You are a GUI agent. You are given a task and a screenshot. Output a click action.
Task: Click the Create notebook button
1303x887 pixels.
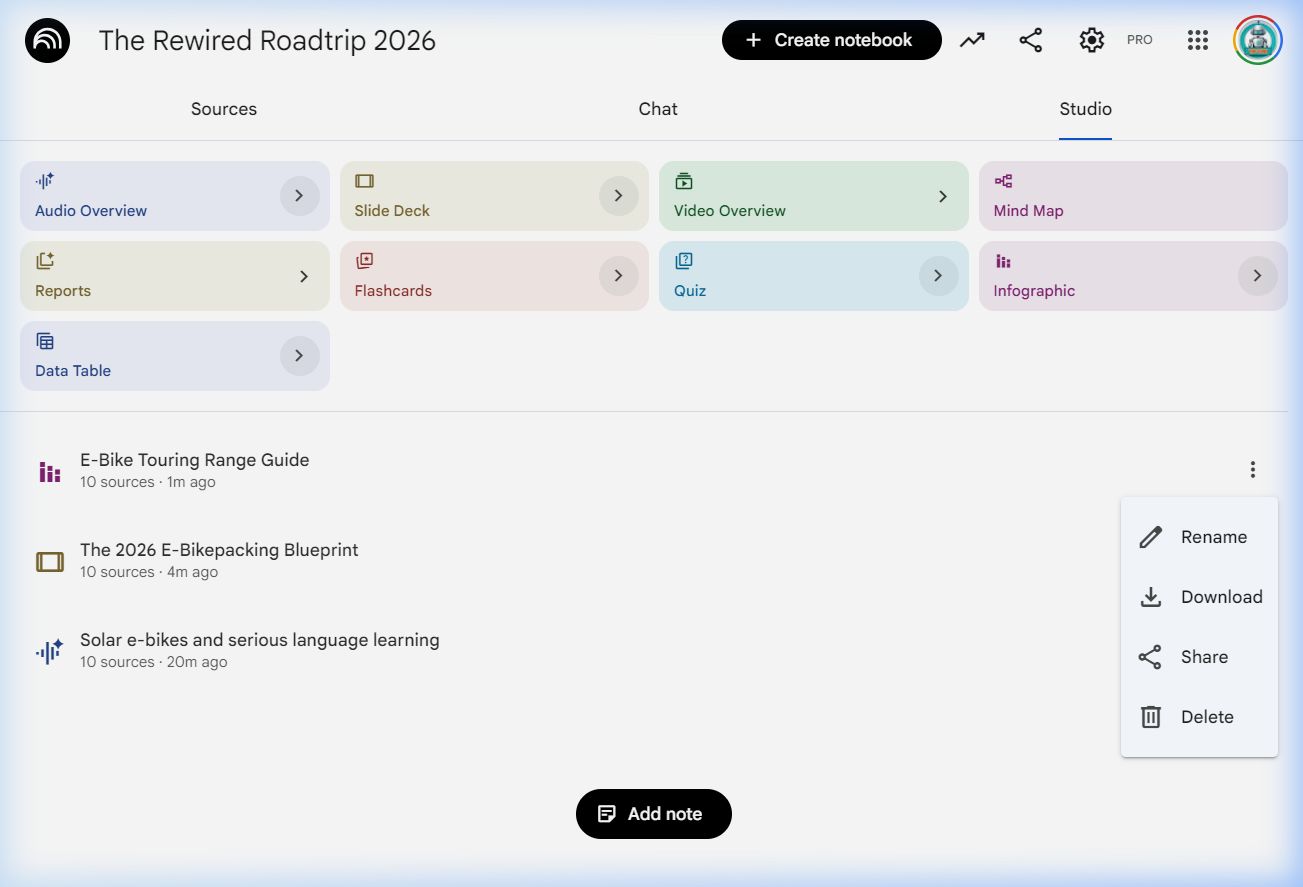tap(831, 40)
